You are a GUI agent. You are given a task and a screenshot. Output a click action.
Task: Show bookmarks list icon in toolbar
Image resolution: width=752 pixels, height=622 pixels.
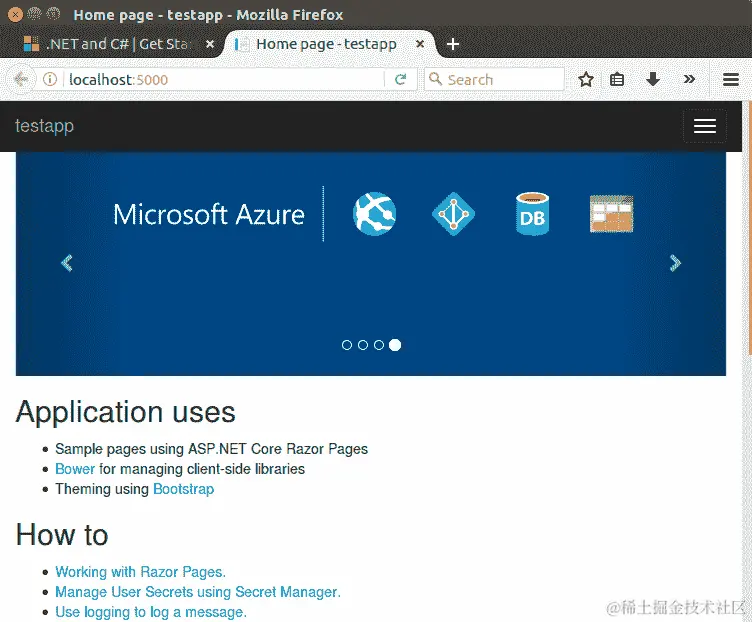[x=617, y=79]
